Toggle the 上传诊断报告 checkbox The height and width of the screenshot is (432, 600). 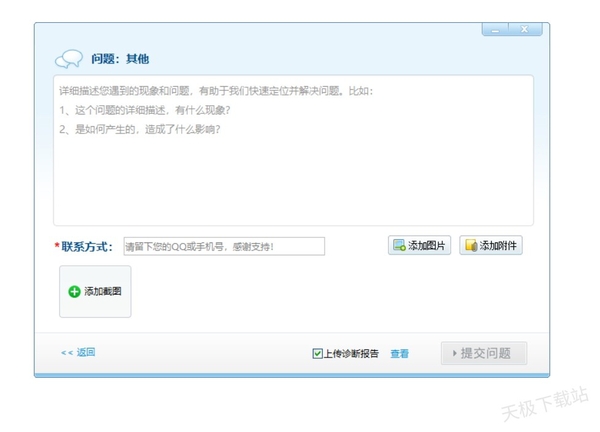pyautogui.click(x=317, y=354)
